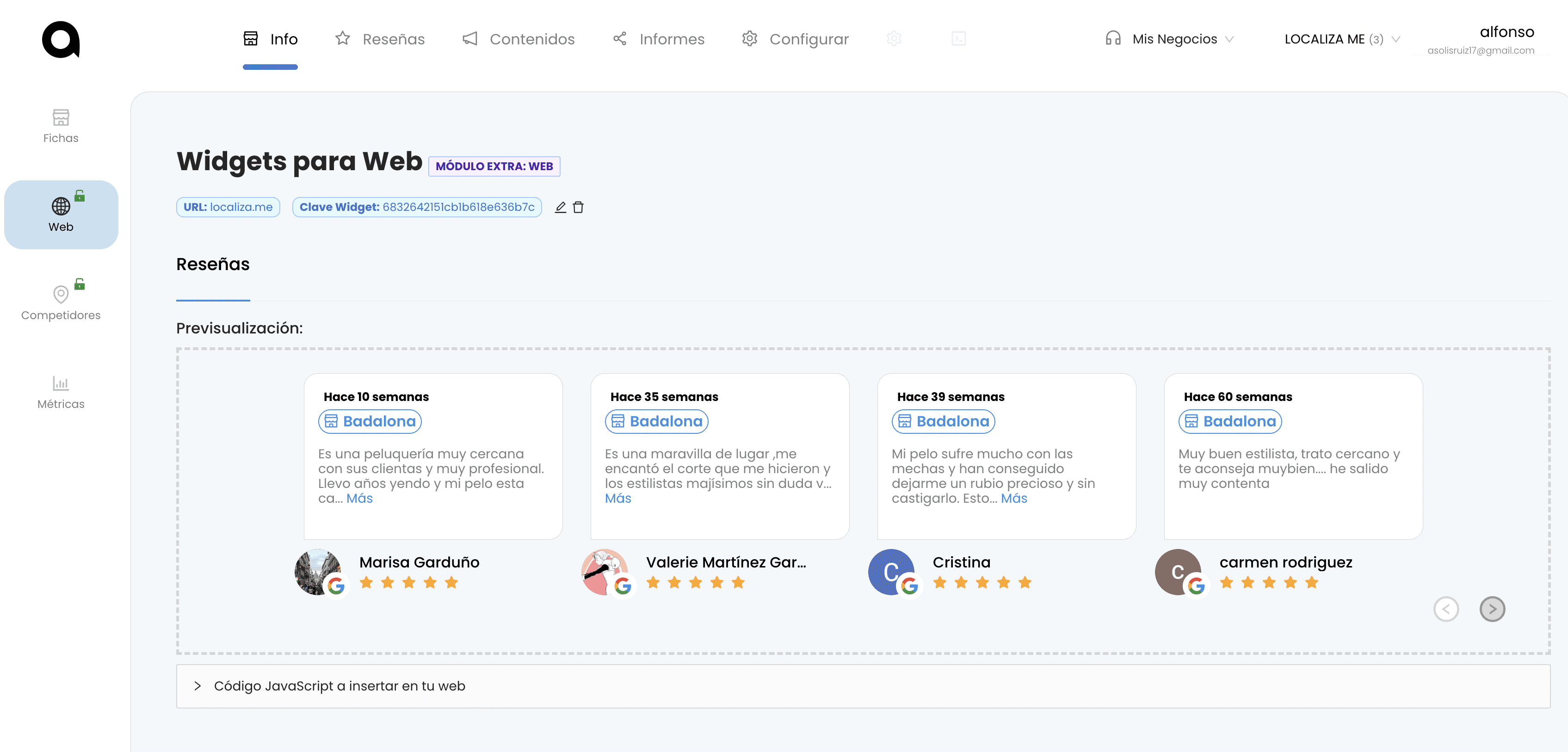The height and width of the screenshot is (752, 1568).
Task: Click Más in Cristina's review
Action: pos(1014,498)
